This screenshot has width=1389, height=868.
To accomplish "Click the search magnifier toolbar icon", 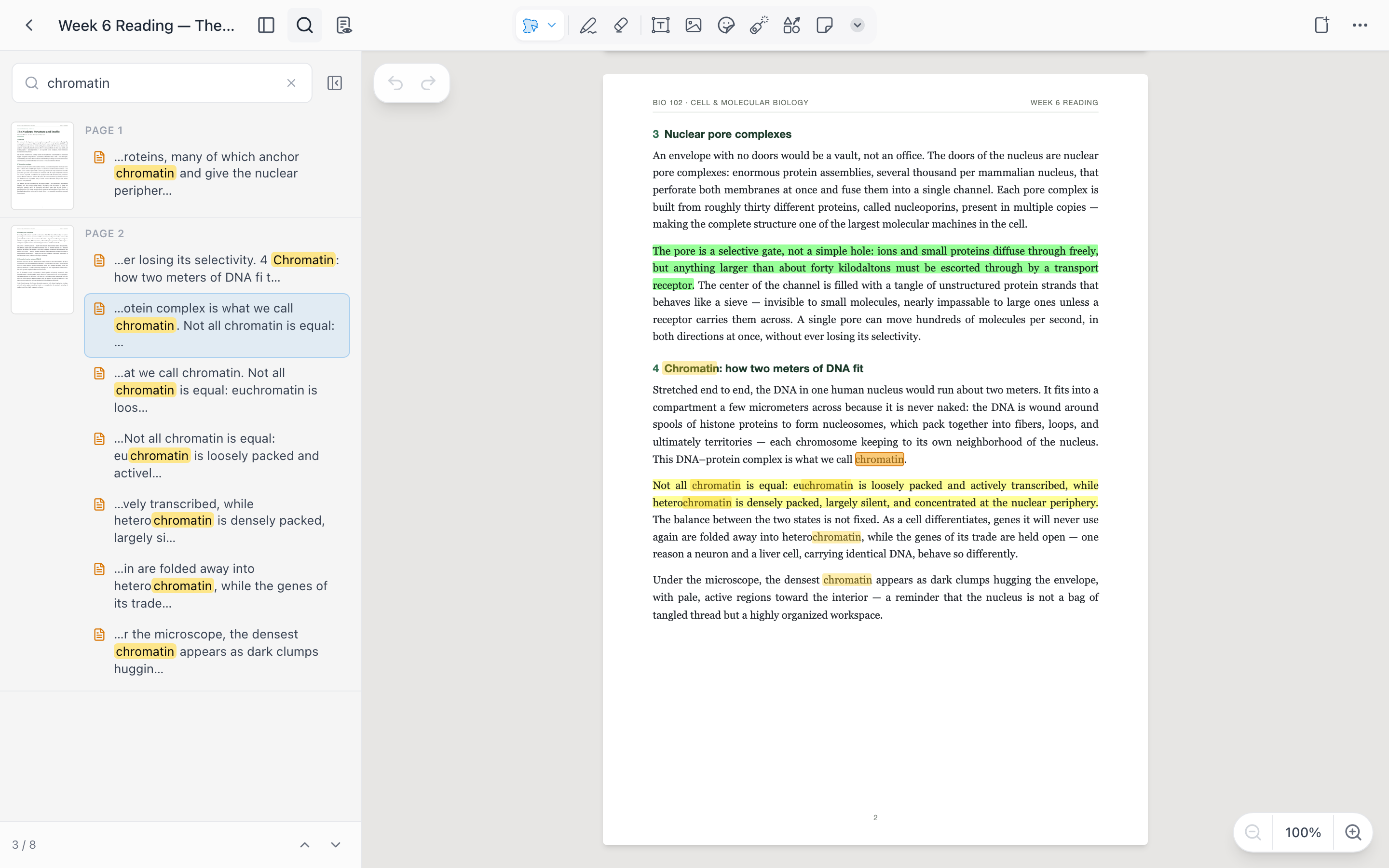I will 305,25.
